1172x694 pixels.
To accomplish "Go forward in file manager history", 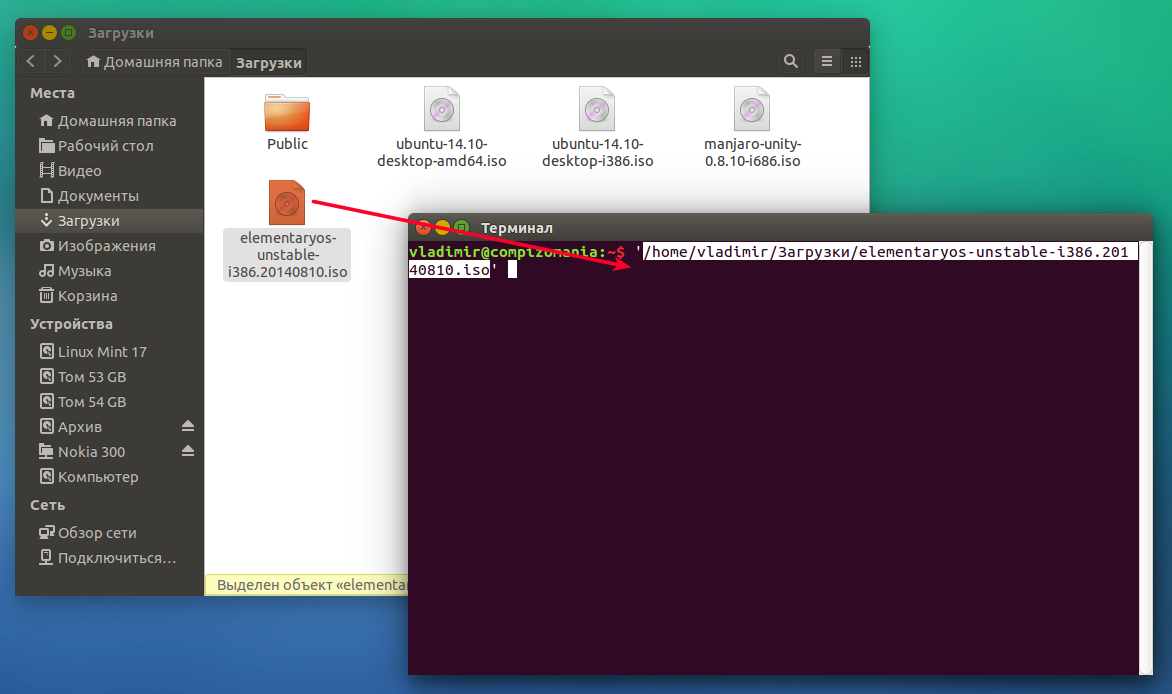I will coord(57,61).
